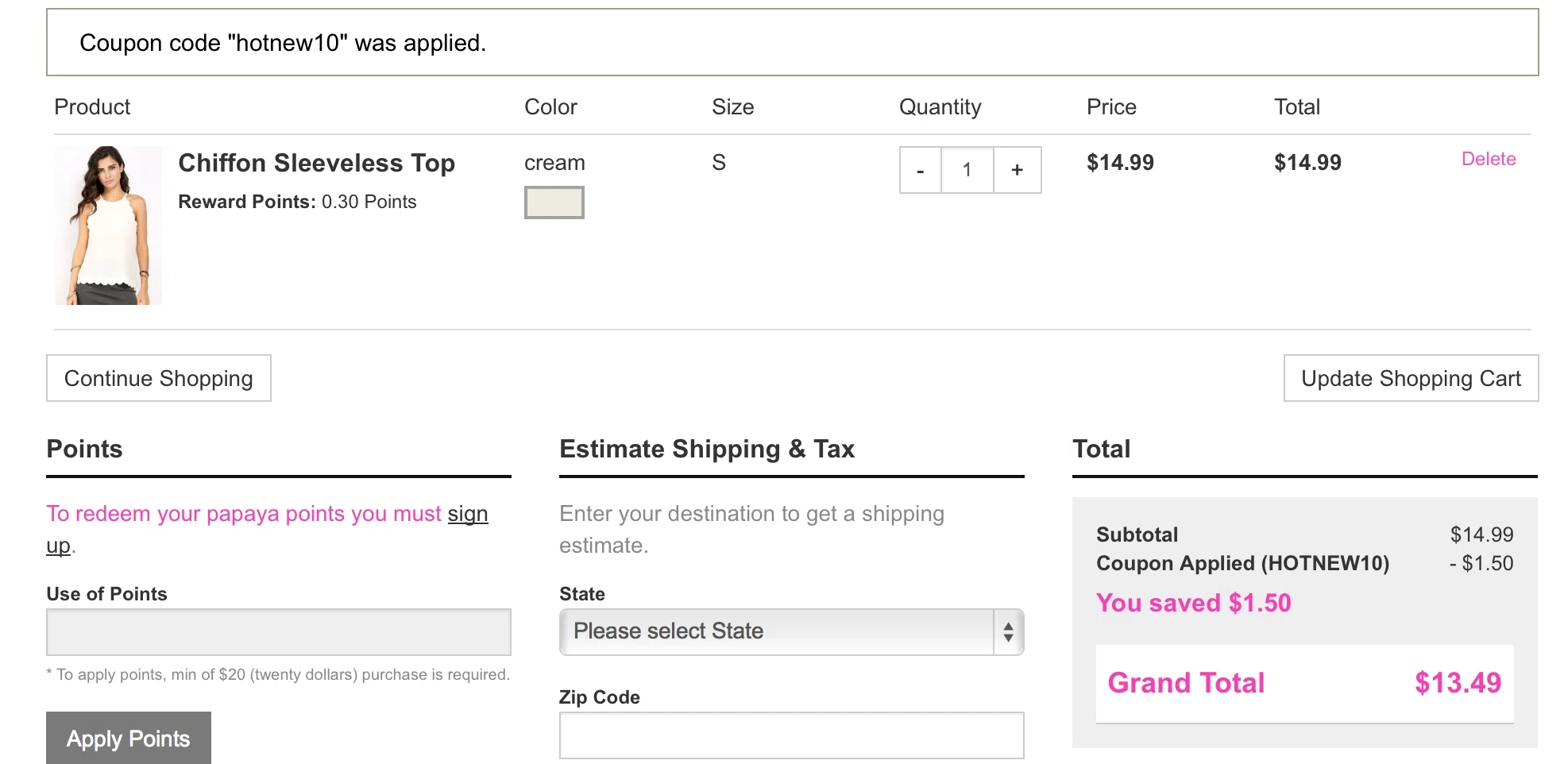Screen dimensions: 1568x764
Task: Focus the Zip Code input field
Action: coord(792,735)
